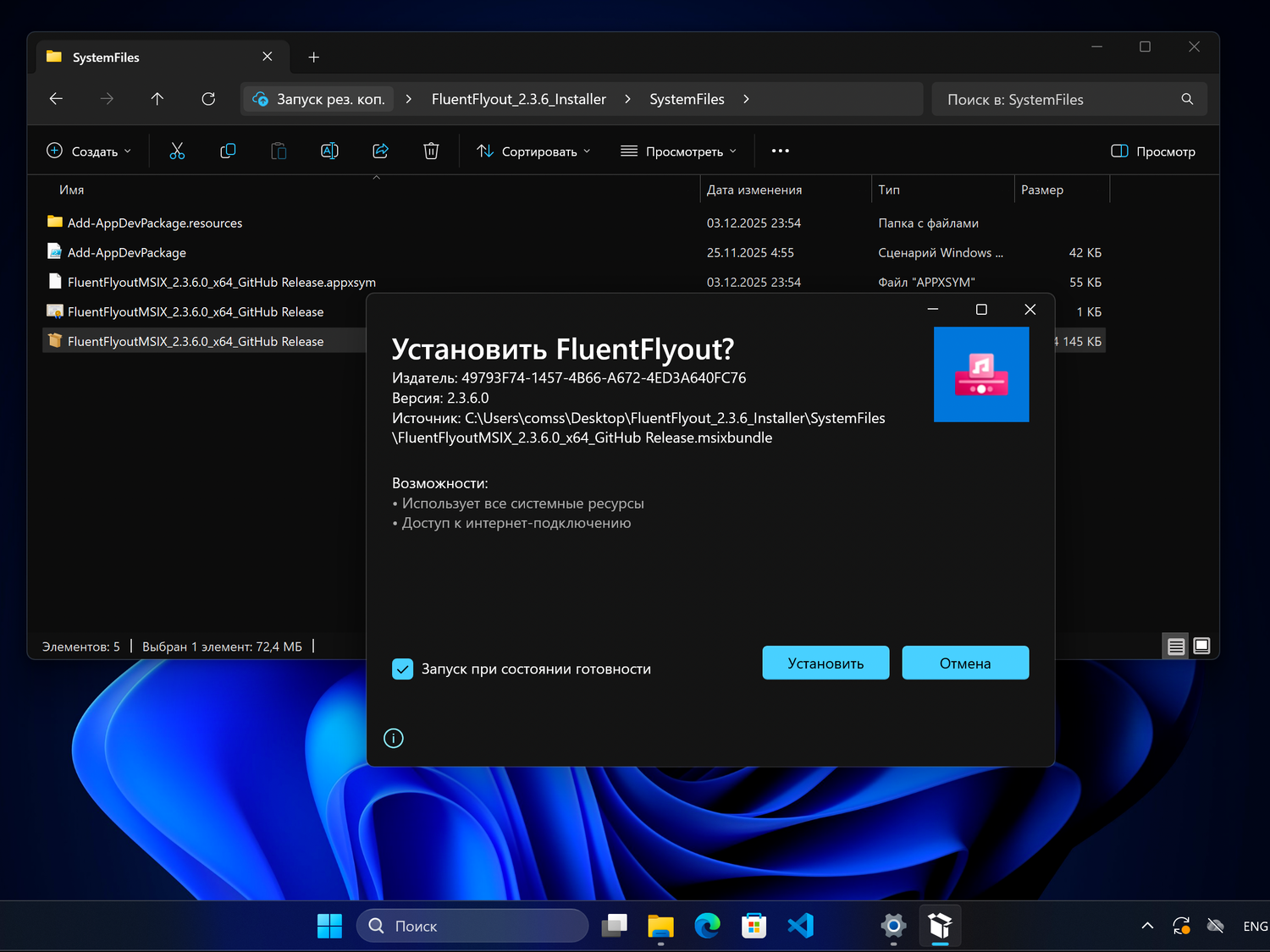The width and height of the screenshot is (1270, 952).
Task: Open the Просмотреть view dropdown
Action: coord(678,151)
